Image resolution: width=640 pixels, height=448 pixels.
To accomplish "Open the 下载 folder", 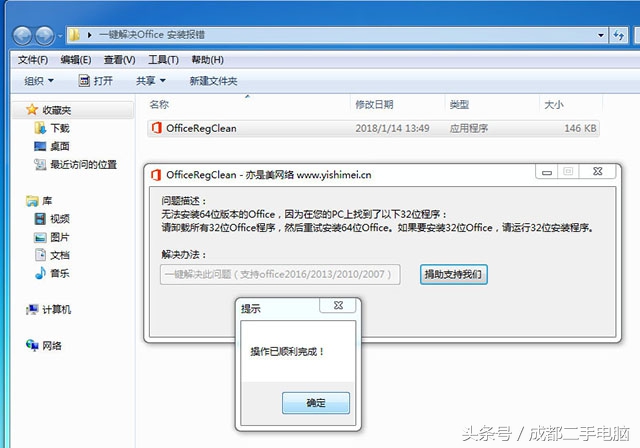I will (60, 129).
